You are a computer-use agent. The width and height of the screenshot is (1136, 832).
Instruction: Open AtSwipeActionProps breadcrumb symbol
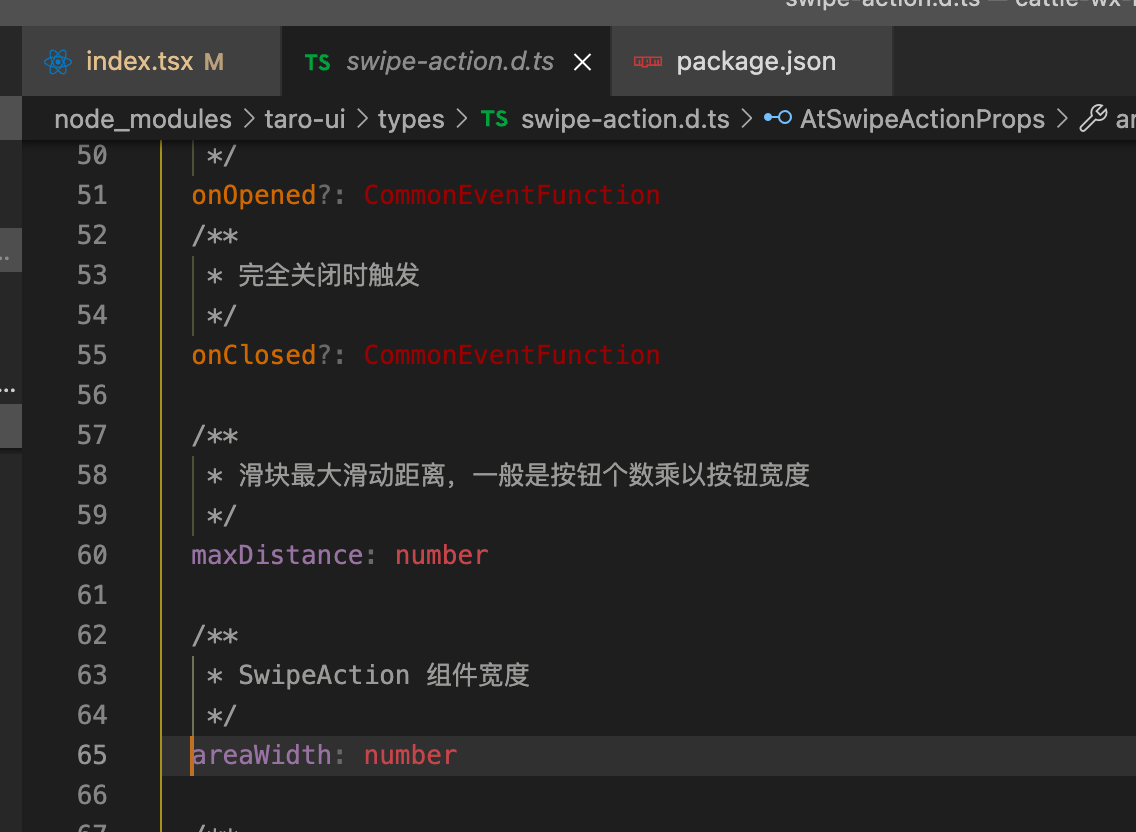pos(922,119)
